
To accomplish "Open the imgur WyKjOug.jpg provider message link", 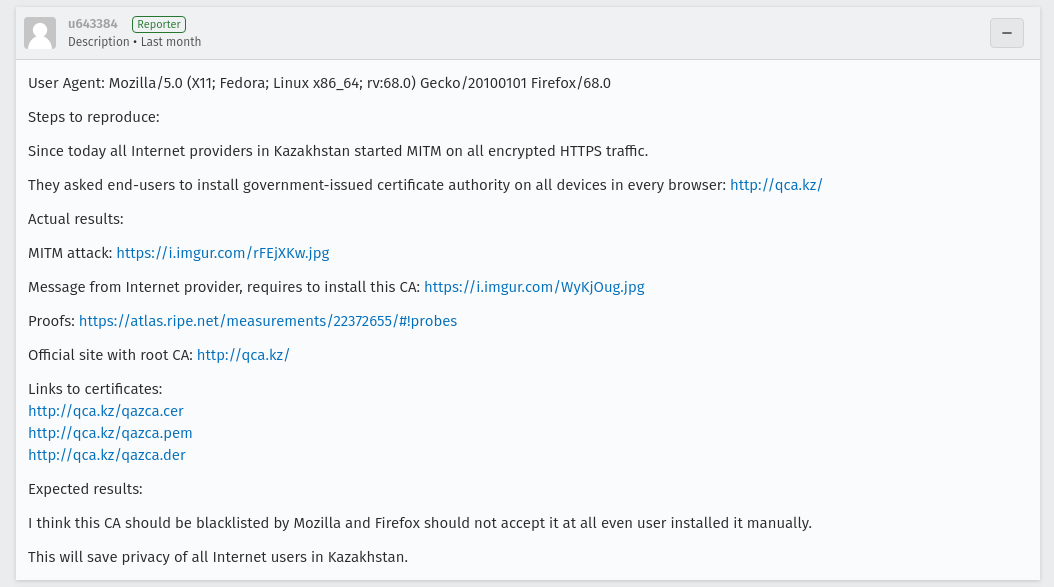I will click(534, 287).
